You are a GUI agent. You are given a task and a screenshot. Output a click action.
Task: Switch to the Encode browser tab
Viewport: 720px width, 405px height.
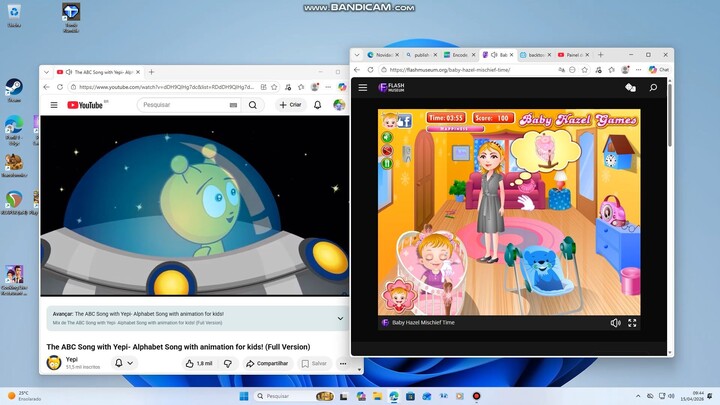457,55
